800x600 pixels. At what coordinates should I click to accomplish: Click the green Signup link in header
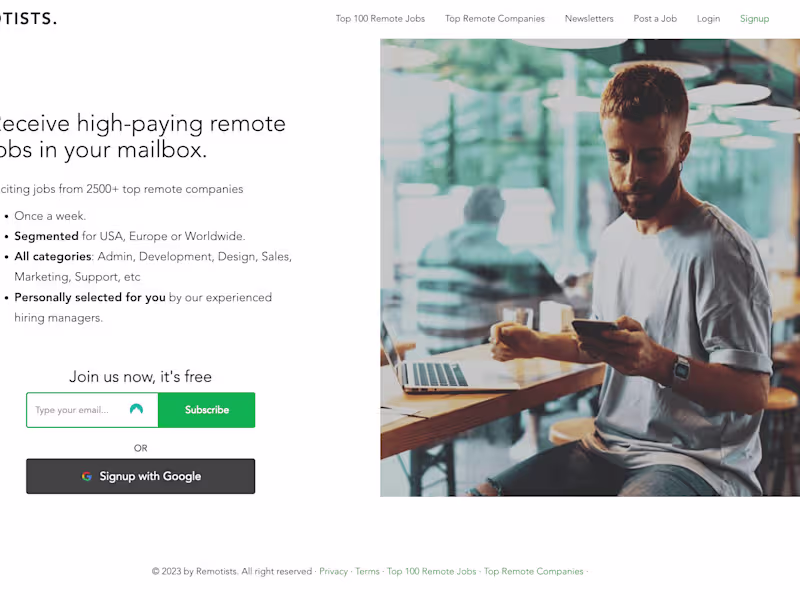click(754, 19)
